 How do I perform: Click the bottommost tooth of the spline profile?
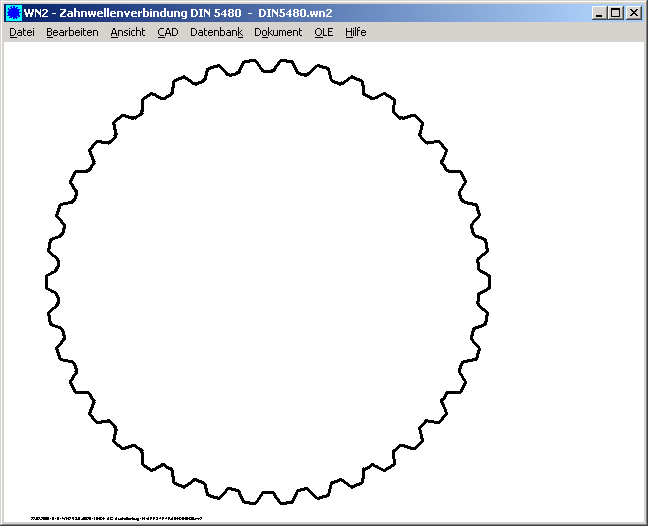tap(268, 497)
